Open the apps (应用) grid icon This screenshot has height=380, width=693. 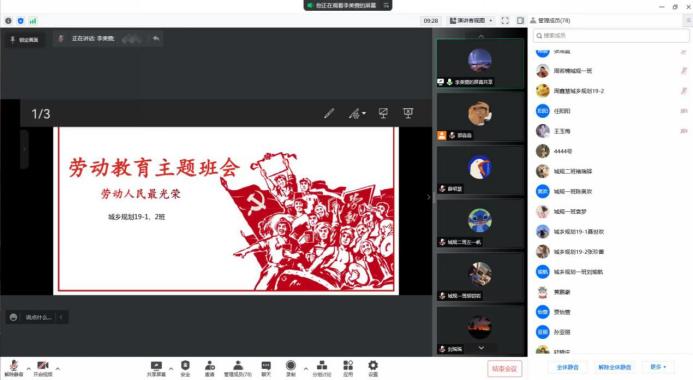click(x=348, y=368)
